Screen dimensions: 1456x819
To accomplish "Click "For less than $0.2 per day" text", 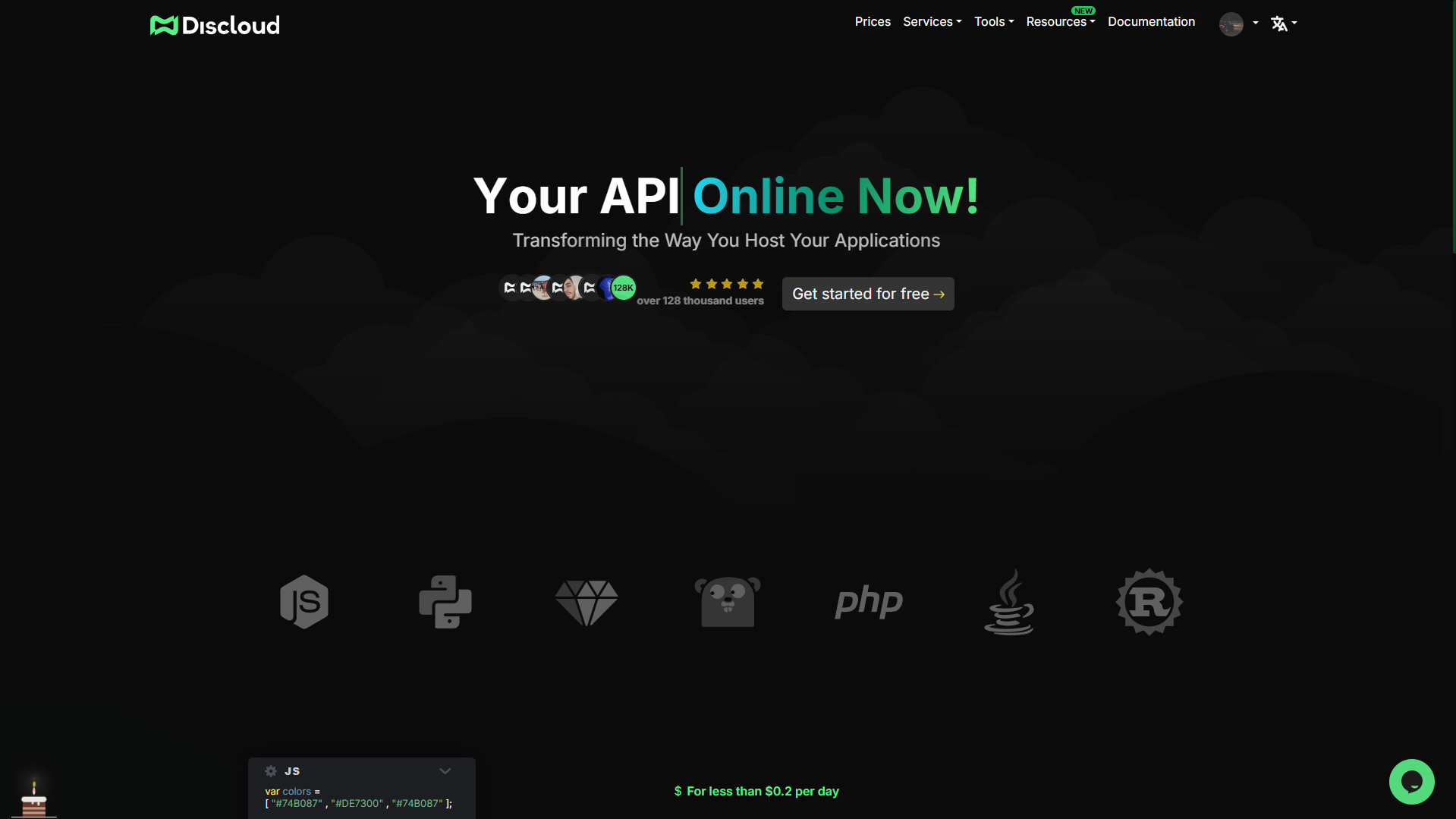I will (763, 791).
